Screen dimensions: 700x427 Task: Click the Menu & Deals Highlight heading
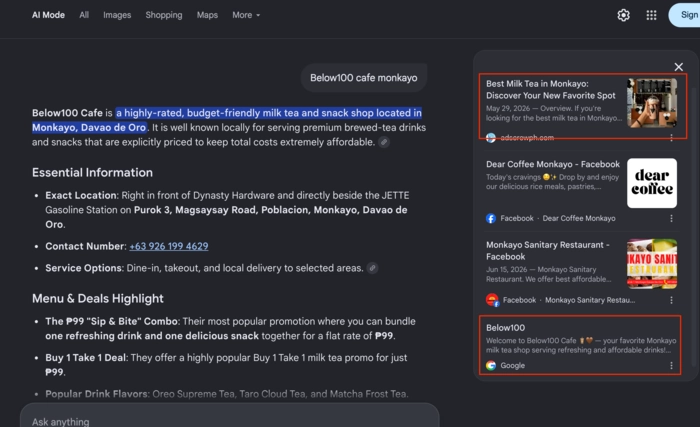tap(98, 298)
